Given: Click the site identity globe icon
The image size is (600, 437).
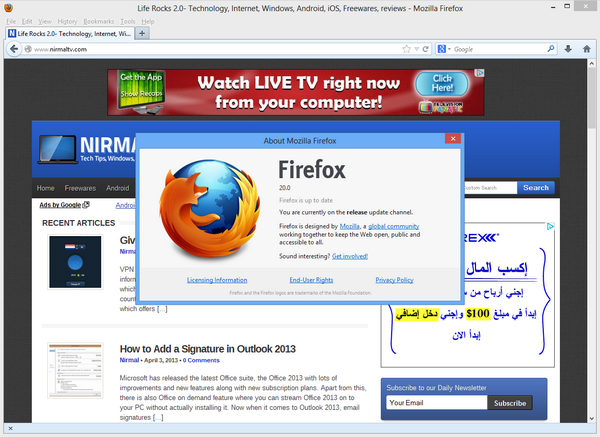Looking at the screenshot, I should tap(28, 49).
